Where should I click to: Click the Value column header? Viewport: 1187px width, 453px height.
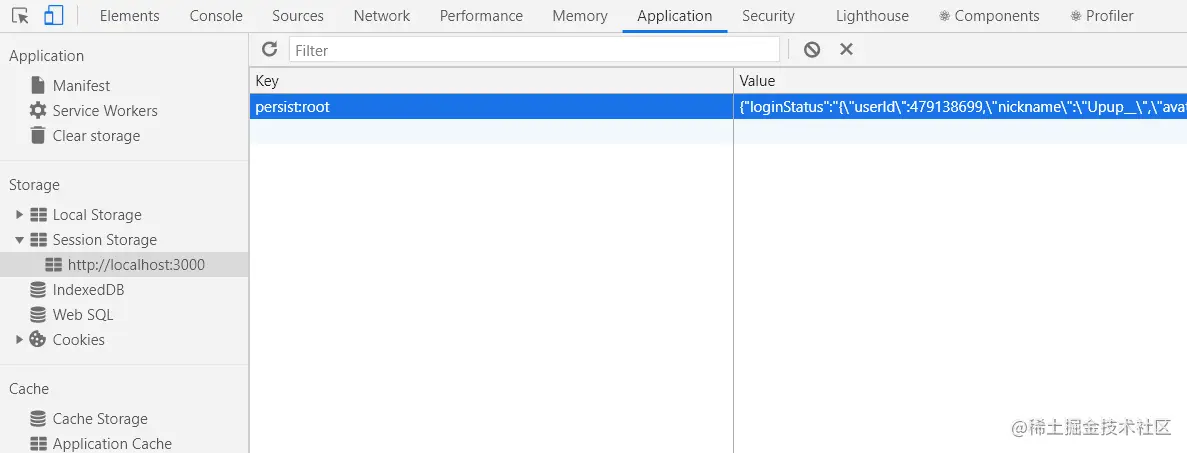(960, 81)
